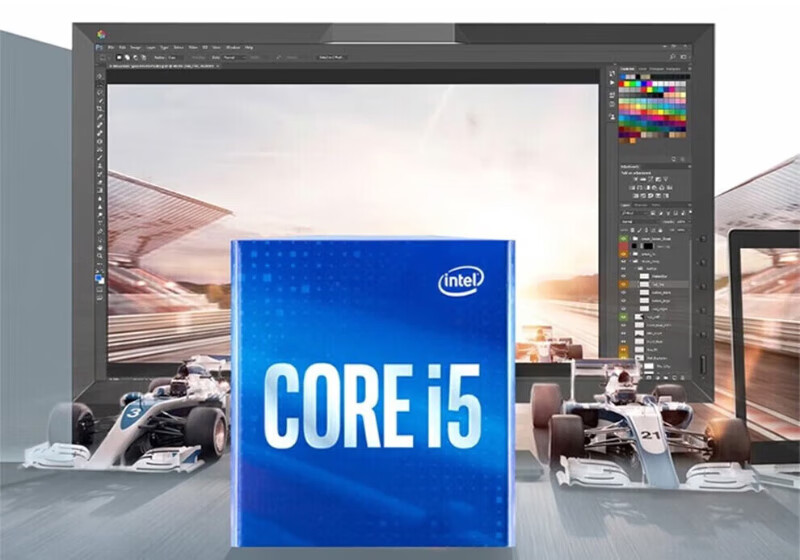
Task: Pick the yellow swatch in Swatches panel
Action: [627, 84]
